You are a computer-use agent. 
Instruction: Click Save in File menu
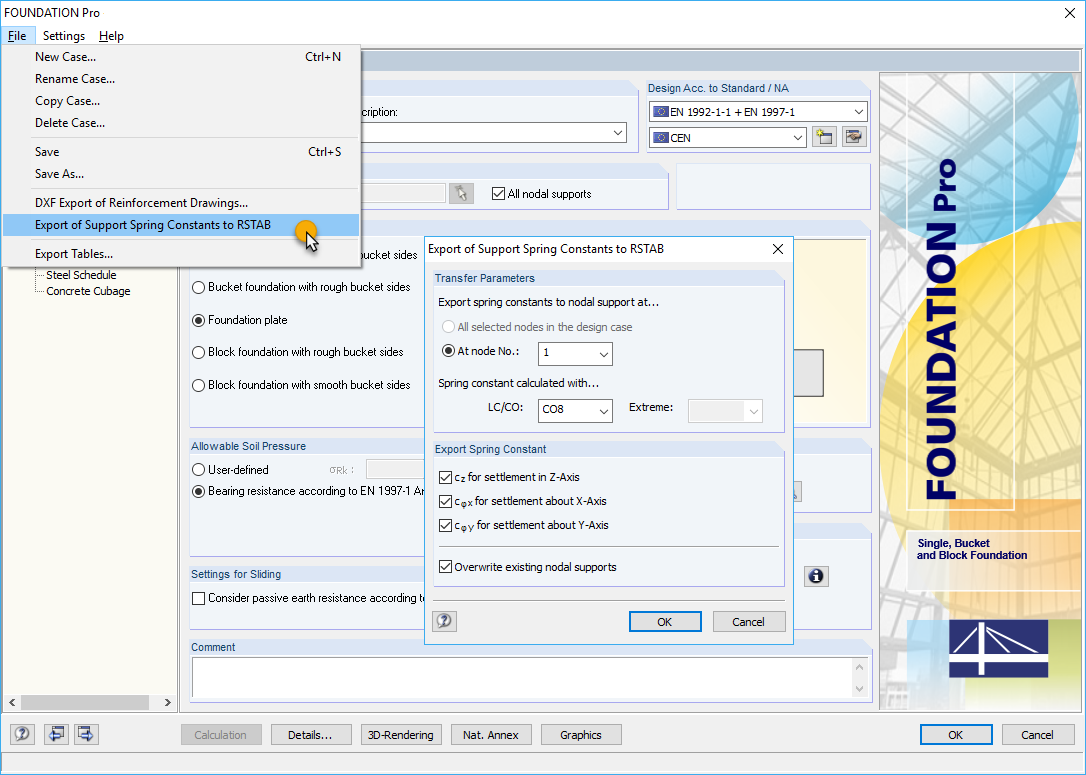point(181,152)
